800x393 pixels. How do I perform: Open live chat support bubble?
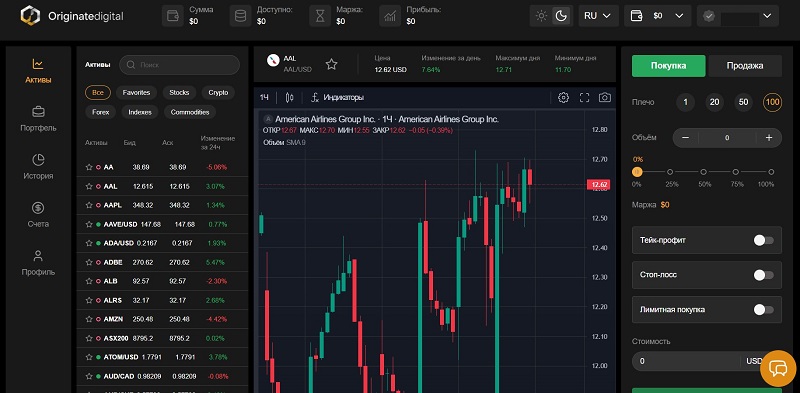778,368
